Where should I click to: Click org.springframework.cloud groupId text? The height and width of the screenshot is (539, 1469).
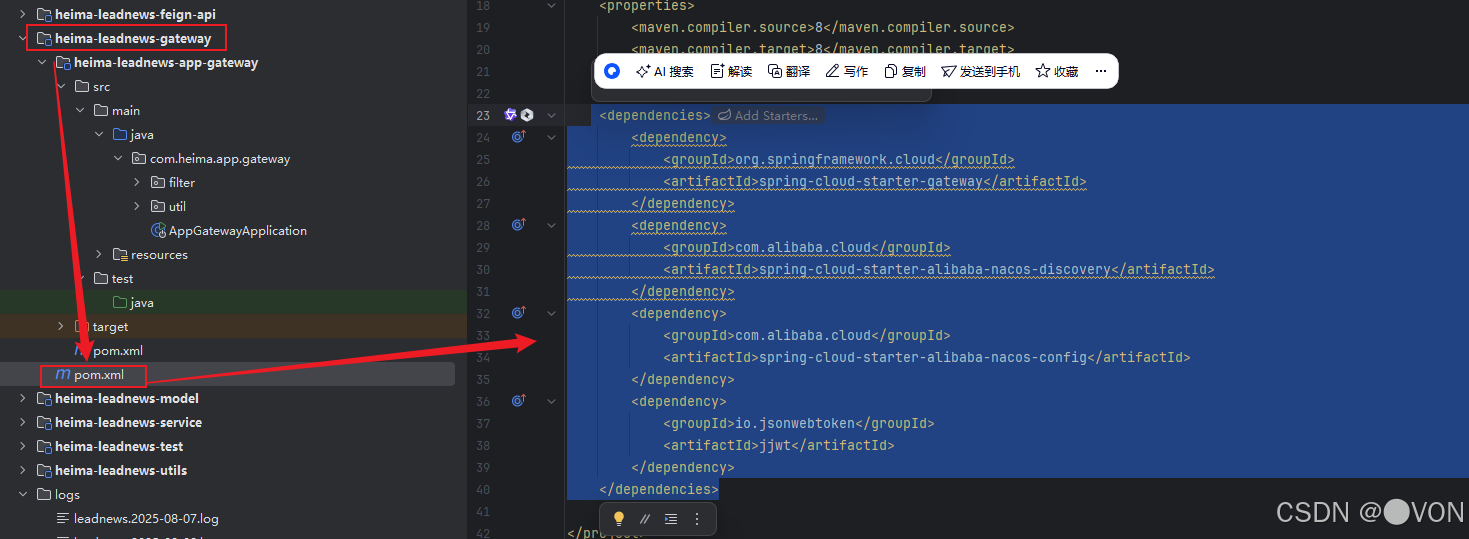pos(835,160)
